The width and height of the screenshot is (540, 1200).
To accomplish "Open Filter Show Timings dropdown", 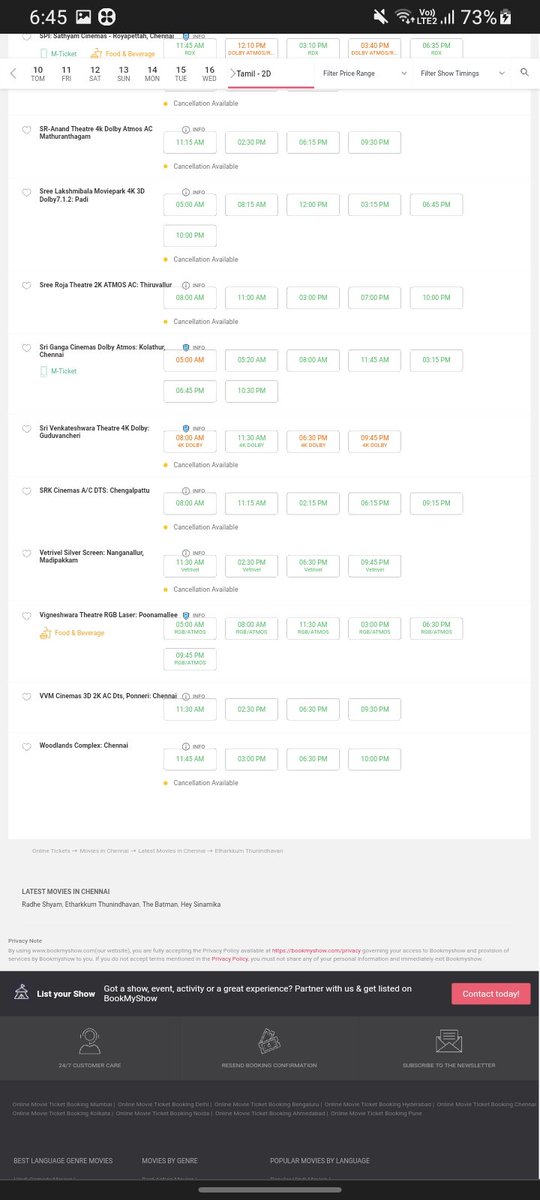I will tap(463, 73).
